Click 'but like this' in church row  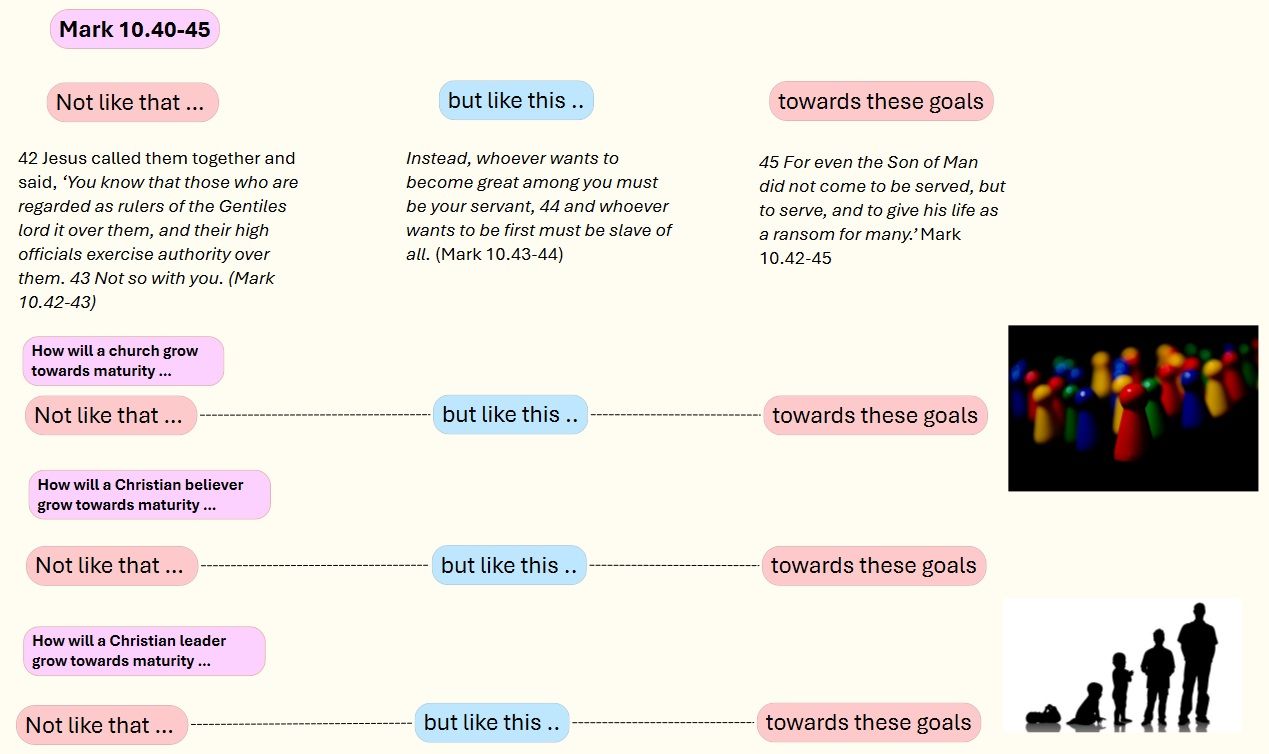pyautogui.click(x=510, y=414)
